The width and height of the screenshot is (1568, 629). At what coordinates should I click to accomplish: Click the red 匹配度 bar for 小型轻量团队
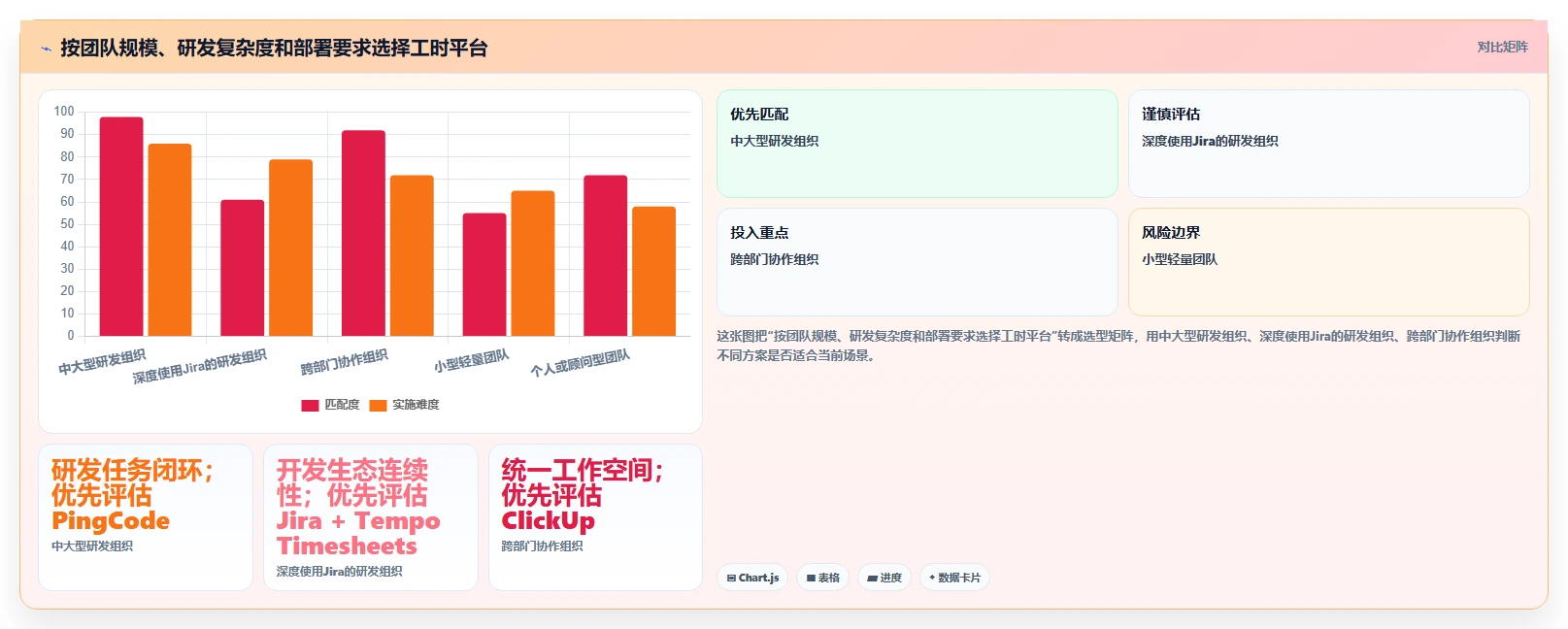click(x=484, y=275)
